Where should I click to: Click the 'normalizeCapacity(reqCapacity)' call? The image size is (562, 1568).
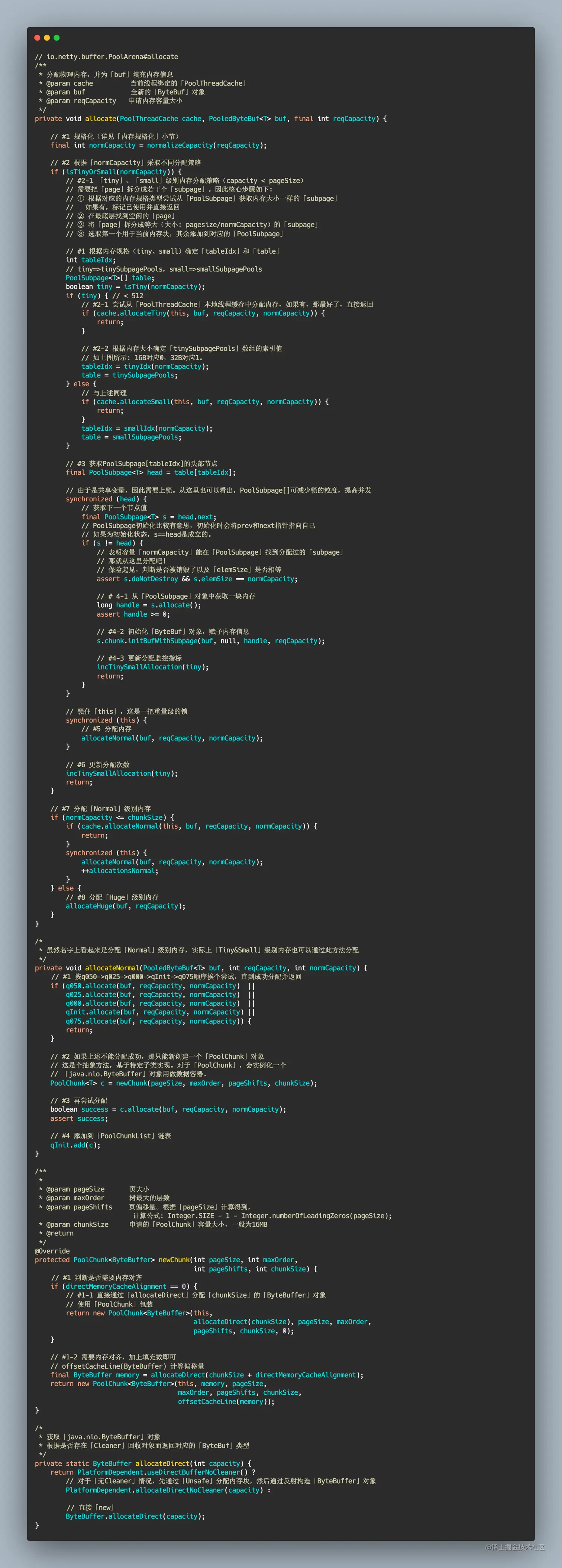pyautogui.click(x=206, y=145)
